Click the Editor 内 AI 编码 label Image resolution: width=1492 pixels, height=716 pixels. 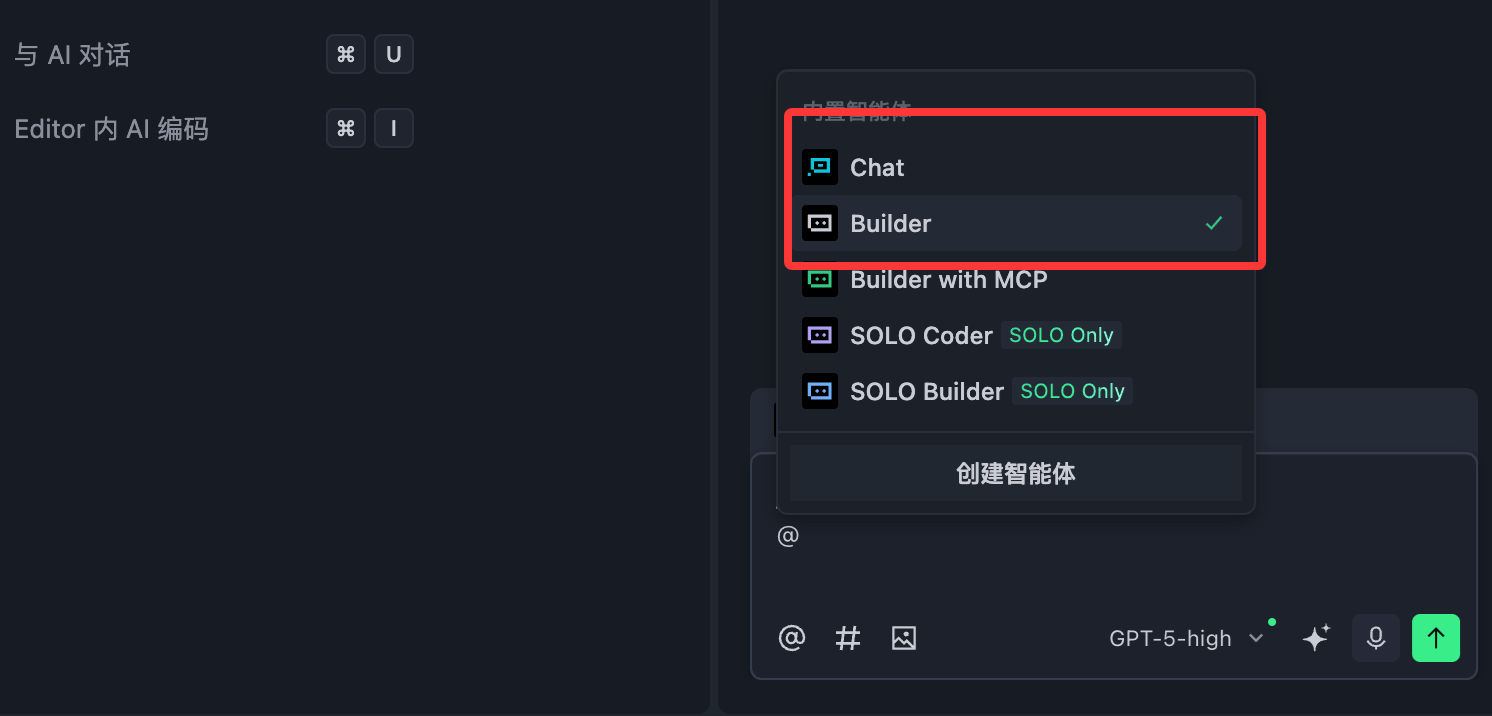(111, 129)
